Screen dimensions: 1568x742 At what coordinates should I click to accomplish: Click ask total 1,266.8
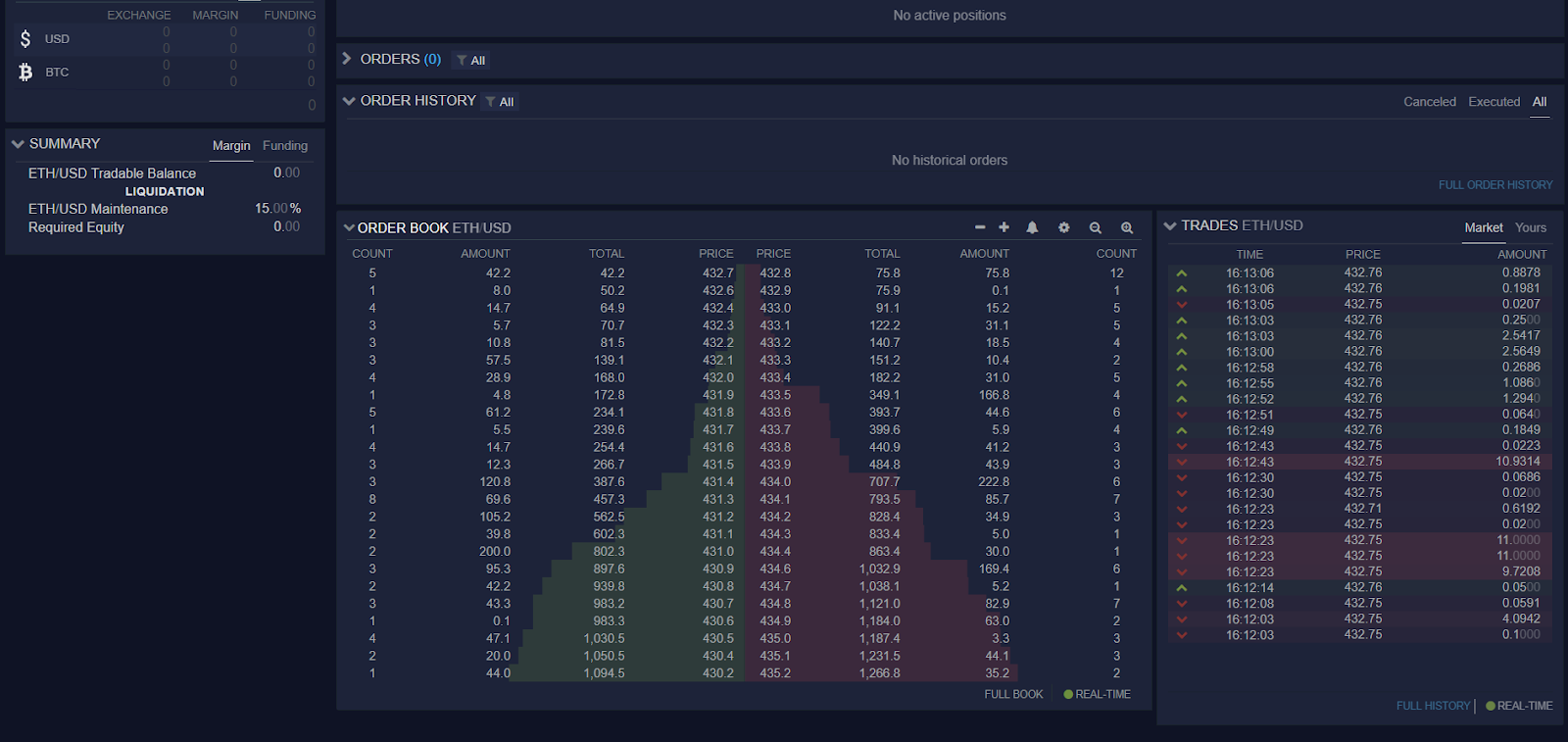coord(879,673)
